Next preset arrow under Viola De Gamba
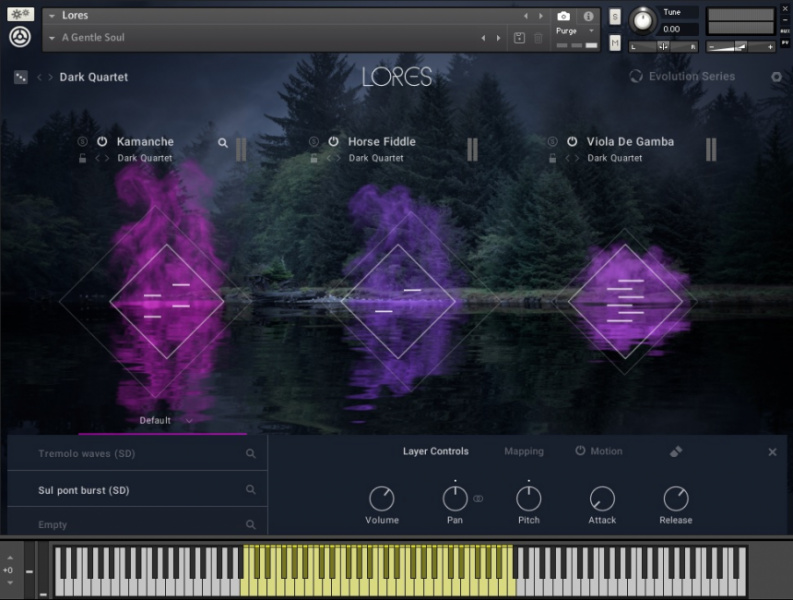 point(577,158)
